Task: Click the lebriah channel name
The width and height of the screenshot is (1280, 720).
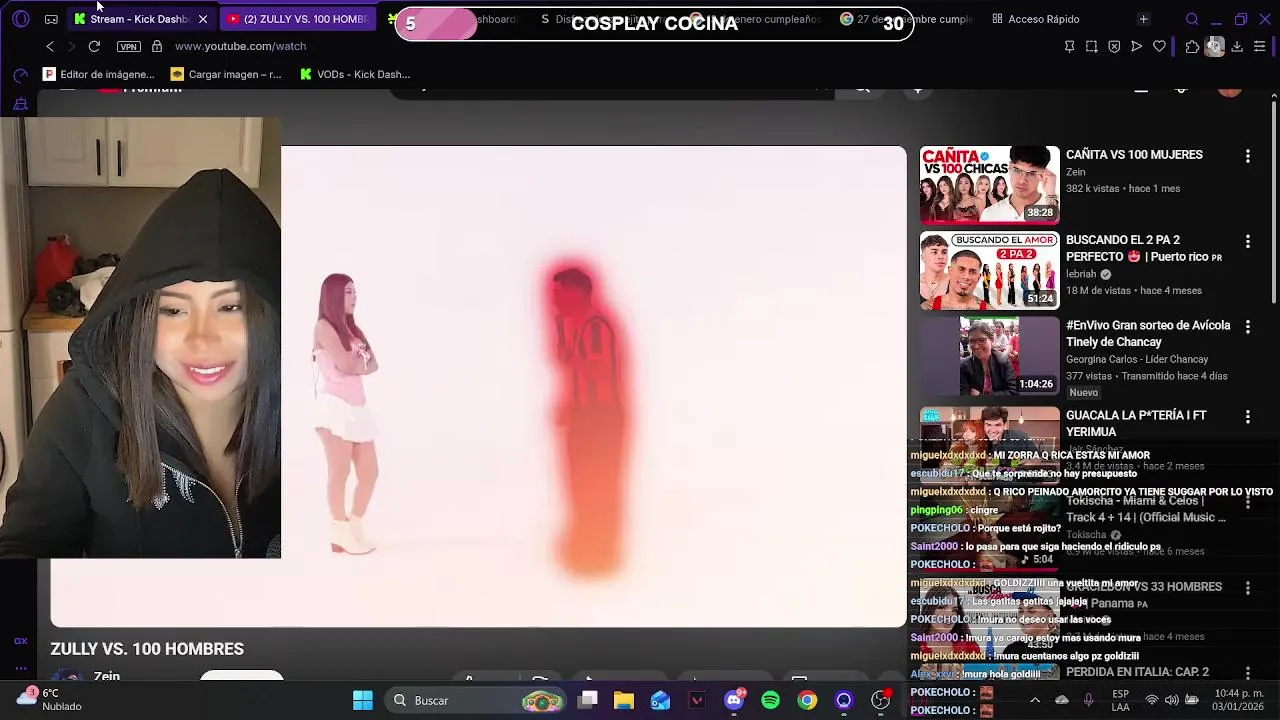Action: click(x=1081, y=274)
